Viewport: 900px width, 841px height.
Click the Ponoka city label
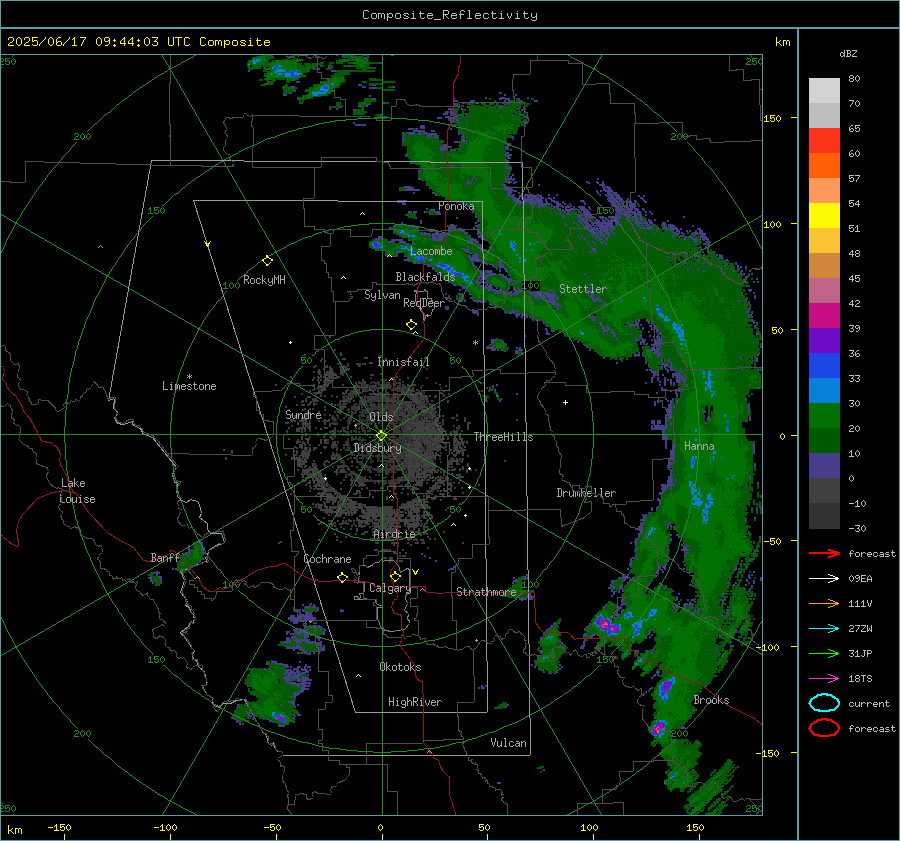coord(456,206)
